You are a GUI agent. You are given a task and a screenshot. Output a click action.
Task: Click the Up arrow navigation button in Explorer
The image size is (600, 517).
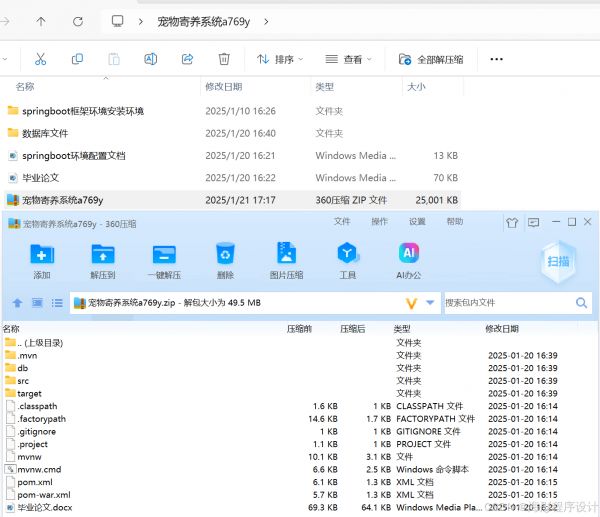coord(41,21)
